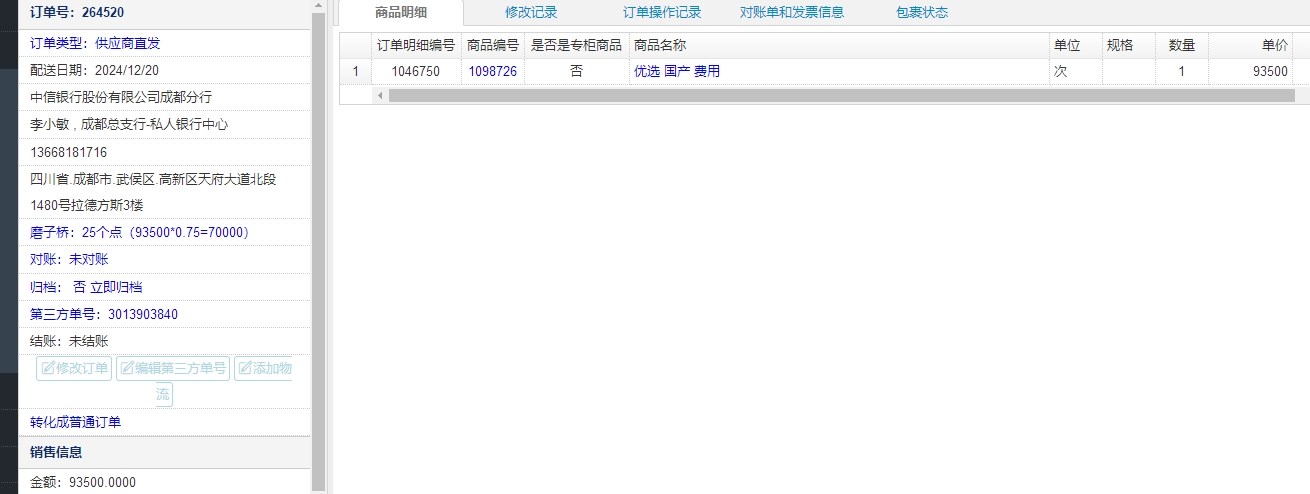Click phone number 13668181716
This screenshot has width=1310, height=494.
(x=68, y=152)
